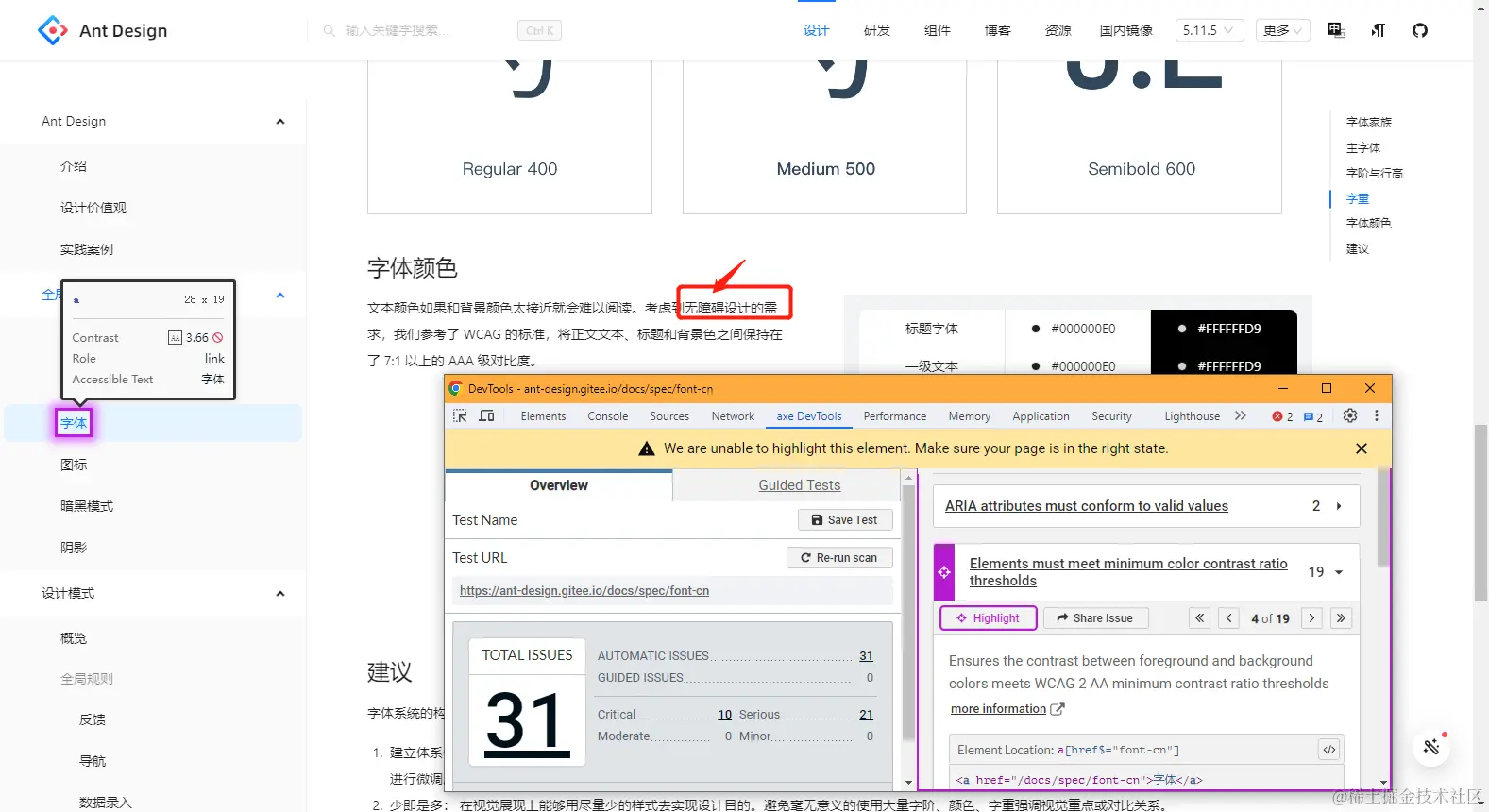Jump to the last issue arrow
This screenshot has height=812, width=1489.
pyautogui.click(x=1341, y=618)
